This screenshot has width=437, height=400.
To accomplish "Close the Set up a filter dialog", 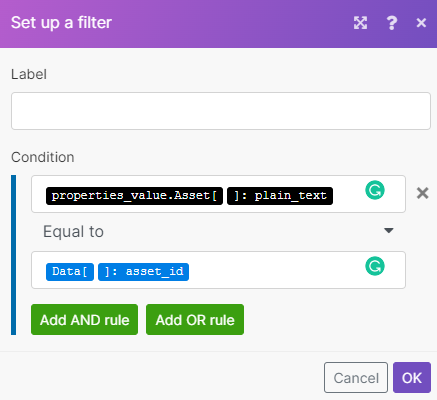I will (x=421, y=23).
